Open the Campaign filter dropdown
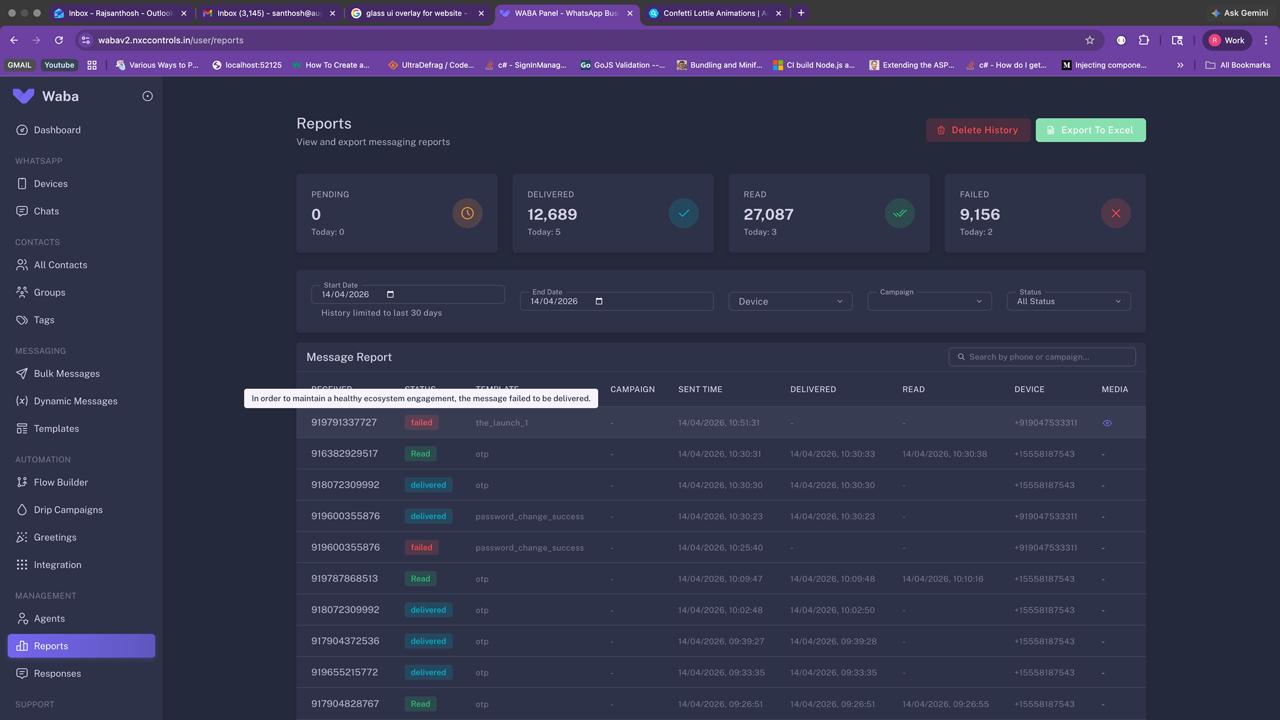The image size is (1280, 720). 928,301
